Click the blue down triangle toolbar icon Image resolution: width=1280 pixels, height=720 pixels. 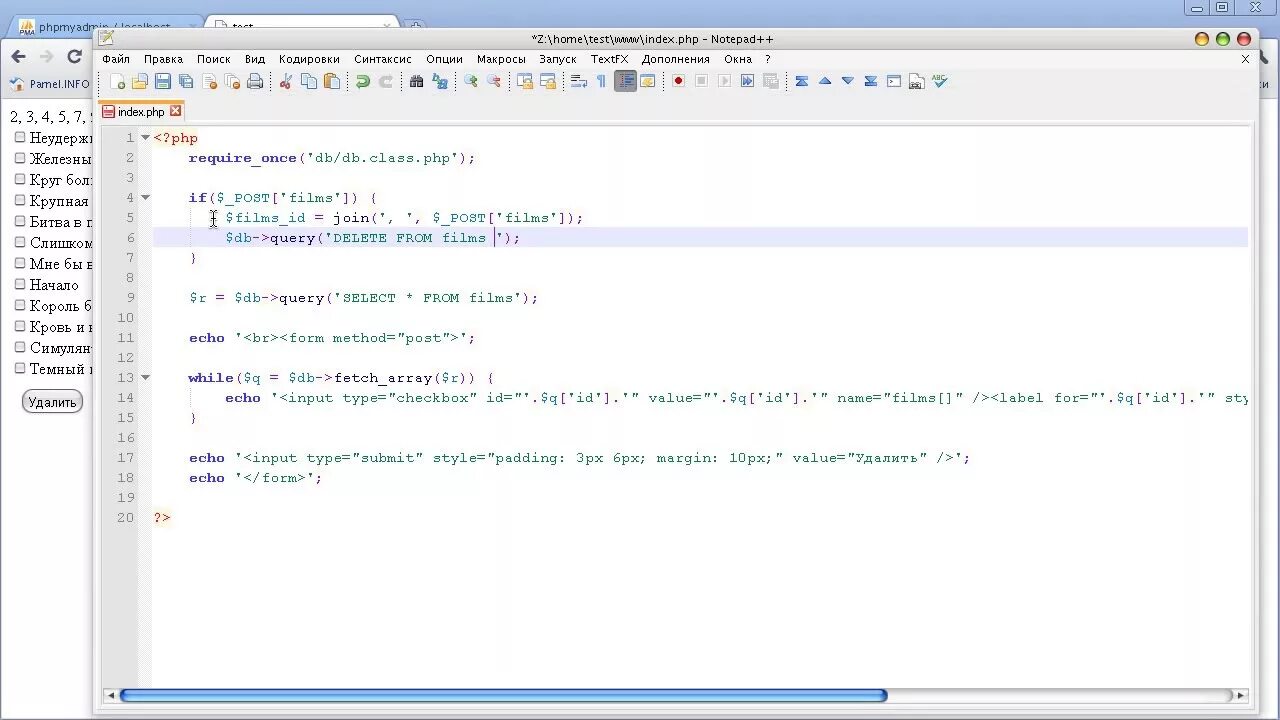[x=848, y=82]
